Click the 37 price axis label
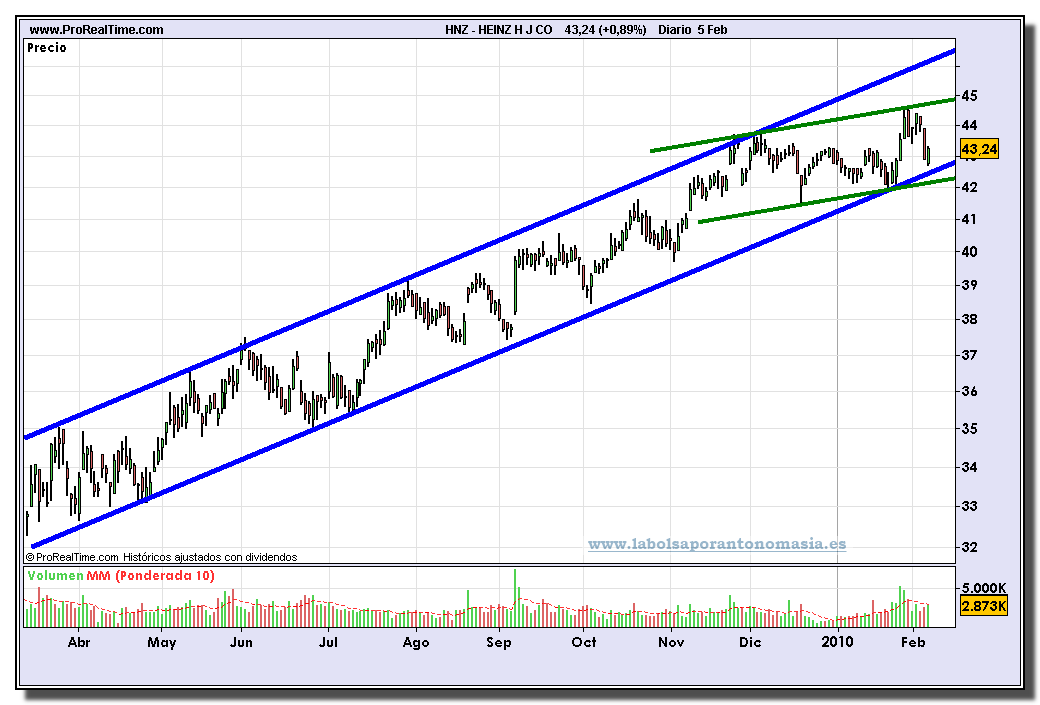 pyautogui.click(x=970, y=355)
